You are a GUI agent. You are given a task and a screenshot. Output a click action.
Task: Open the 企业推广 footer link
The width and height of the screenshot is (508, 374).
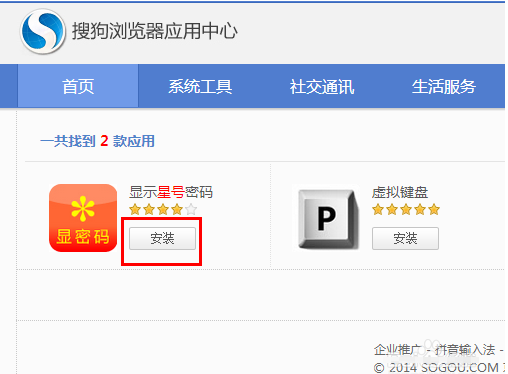click(397, 350)
